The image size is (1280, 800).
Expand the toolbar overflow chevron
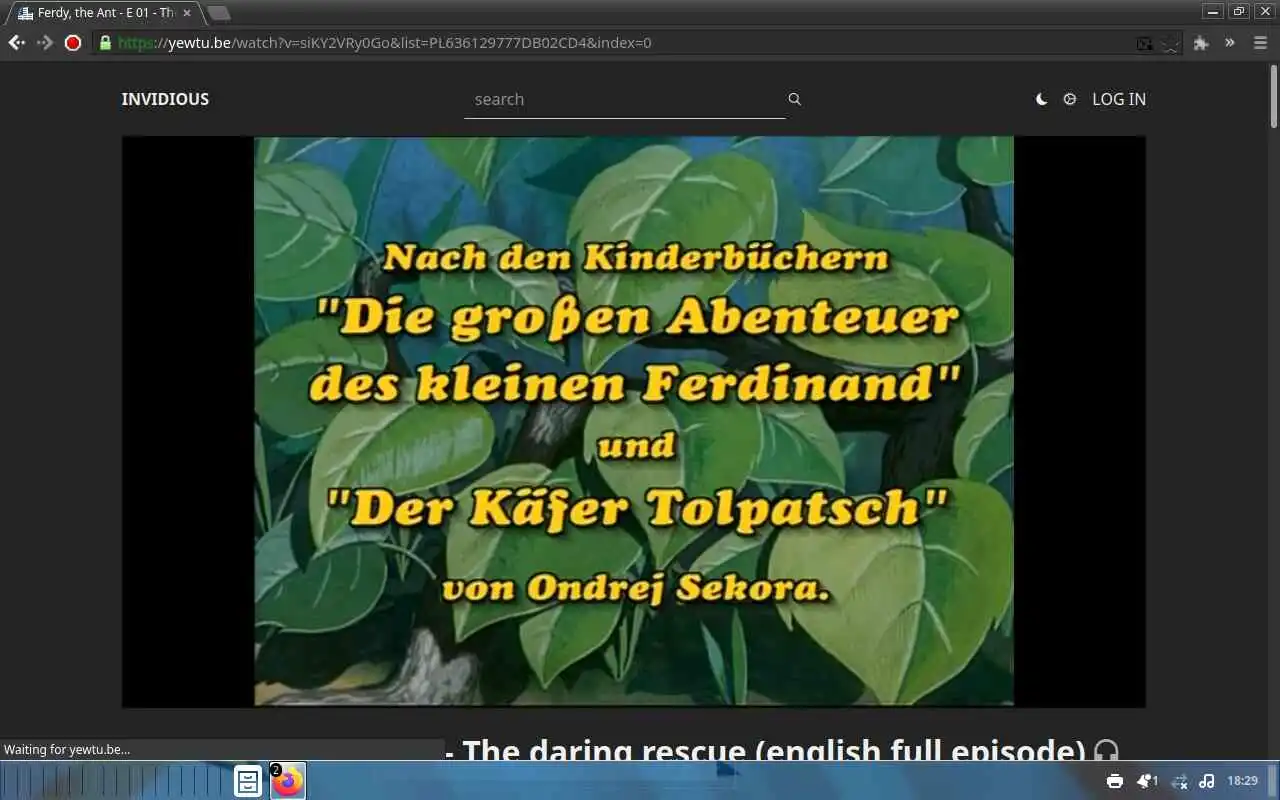coord(1229,43)
